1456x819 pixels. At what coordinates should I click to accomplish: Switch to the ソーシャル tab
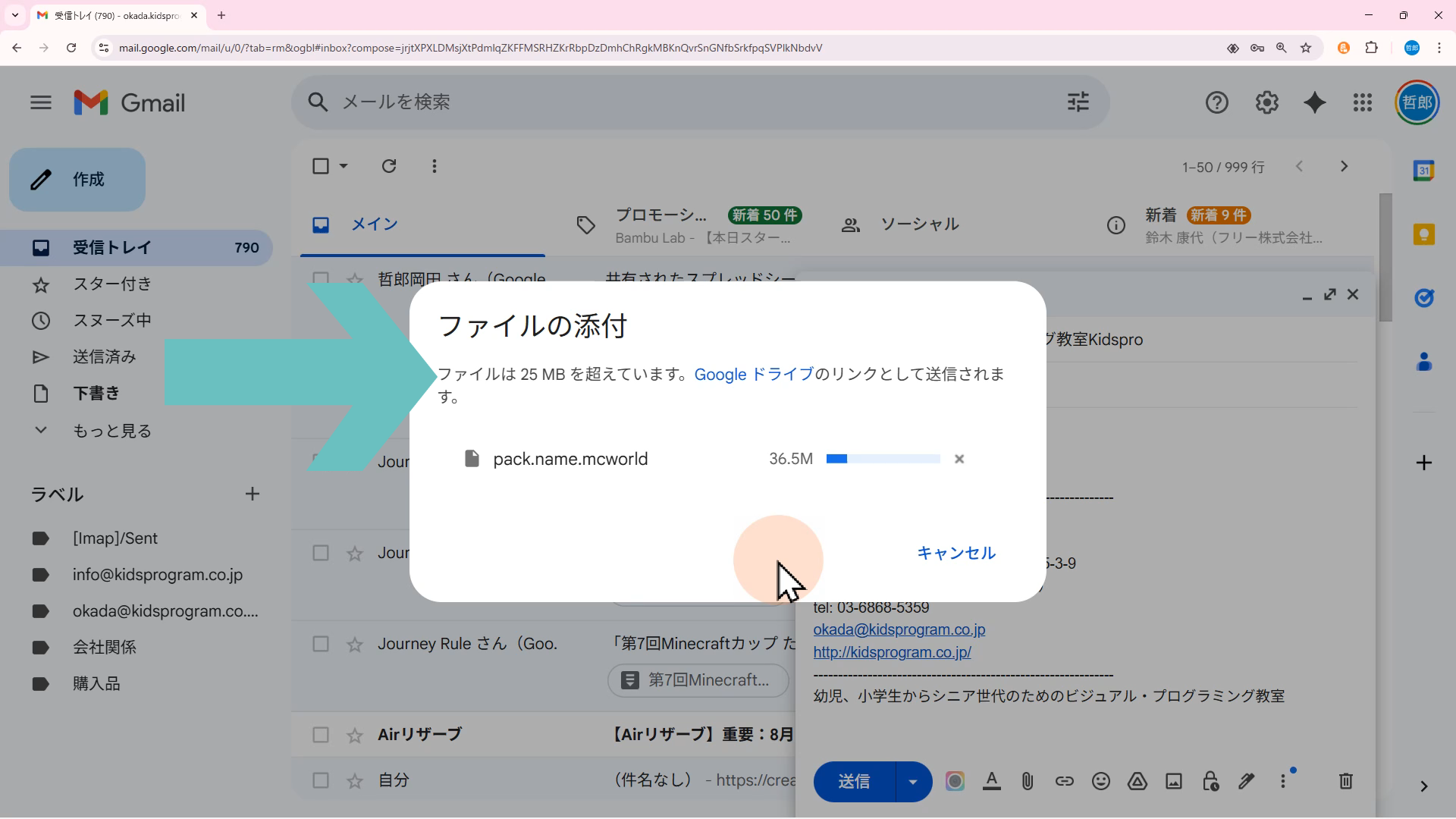click(x=918, y=224)
